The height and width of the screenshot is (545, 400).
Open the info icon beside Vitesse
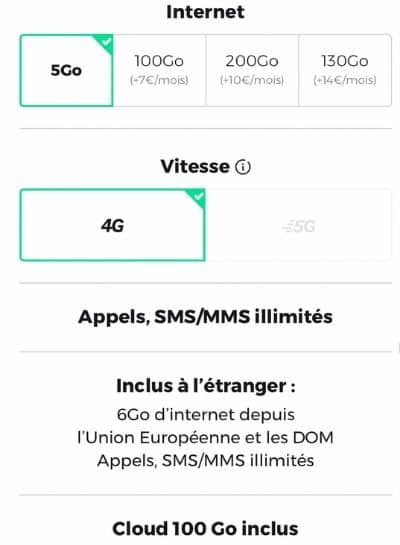tap(243, 167)
